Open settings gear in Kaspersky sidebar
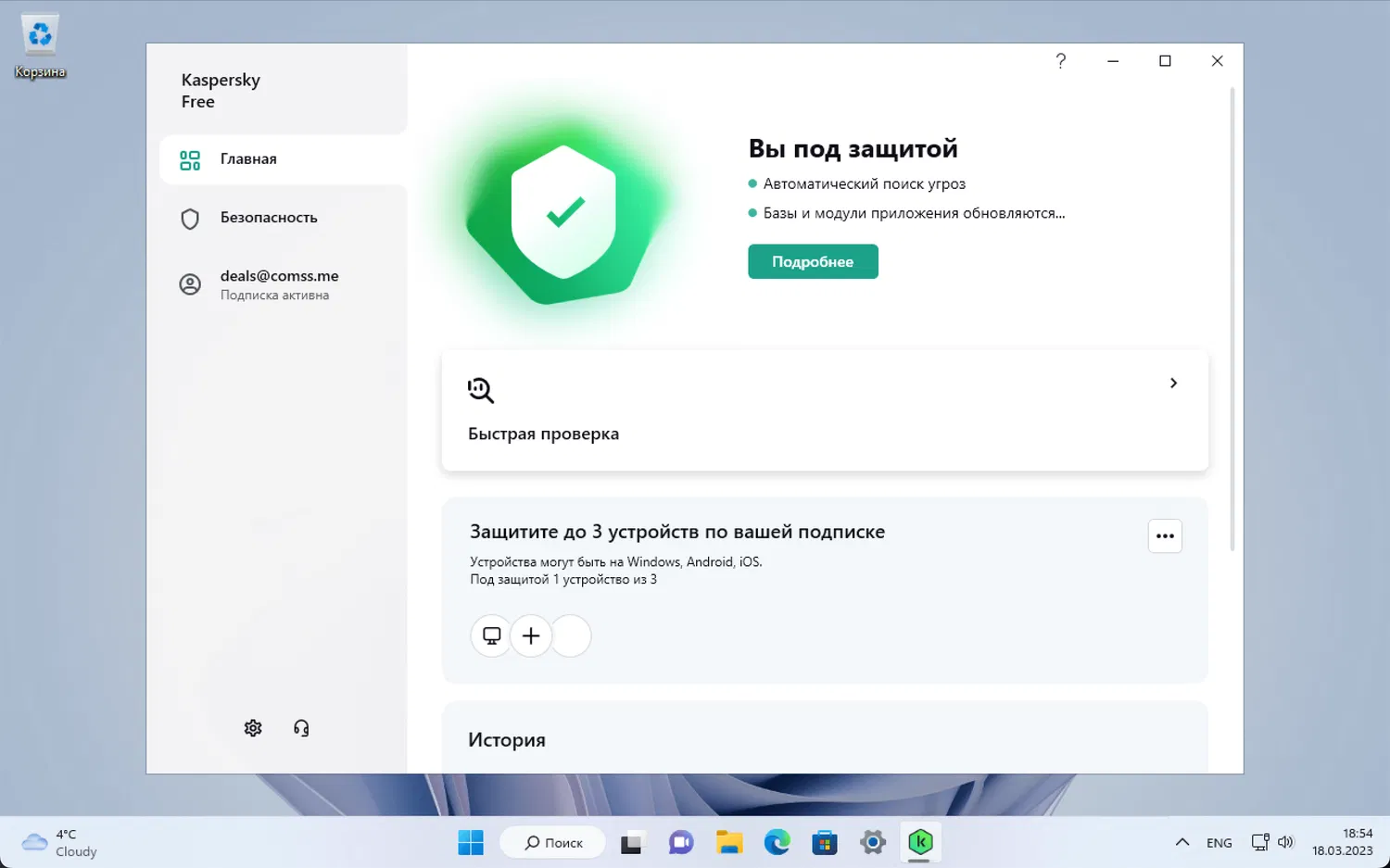This screenshot has width=1390, height=868. [253, 728]
